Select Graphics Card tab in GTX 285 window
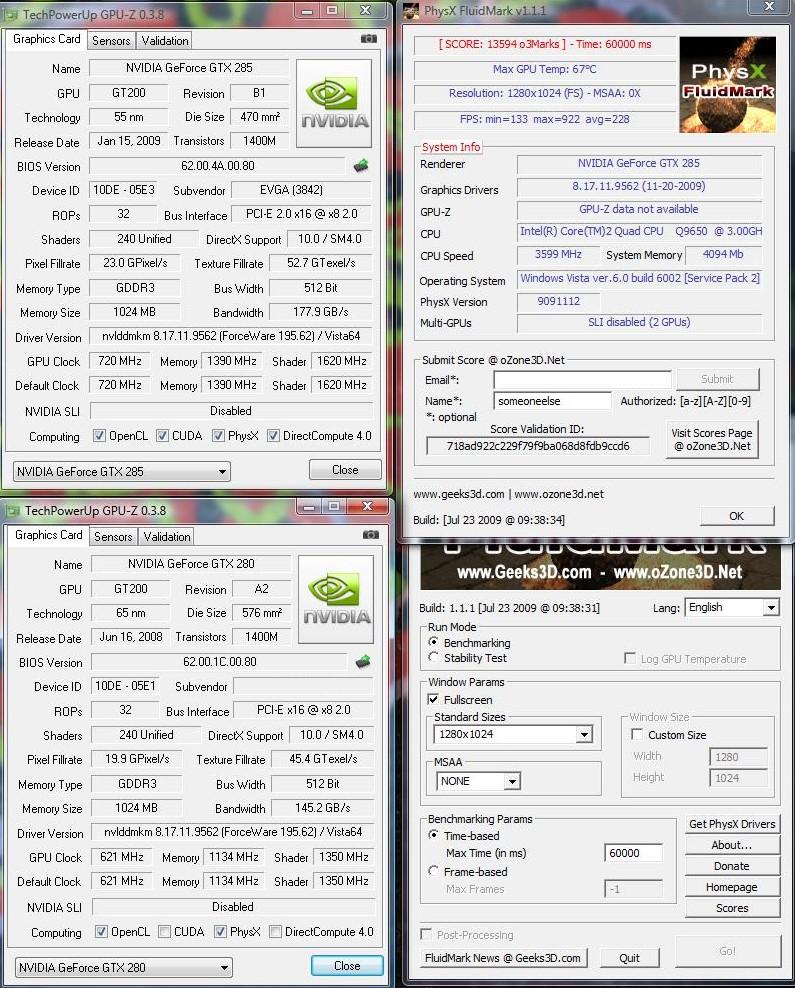The height and width of the screenshot is (988, 795). [47, 39]
